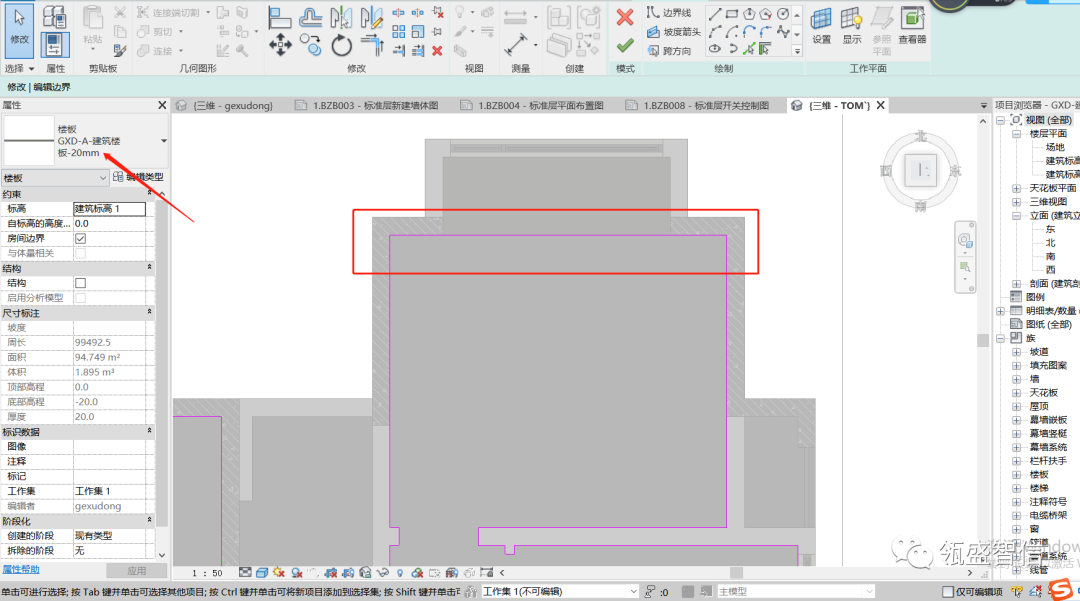1080x601 pixels.
Task: Open Properties help (属性帮助) link
Action: (21, 569)
